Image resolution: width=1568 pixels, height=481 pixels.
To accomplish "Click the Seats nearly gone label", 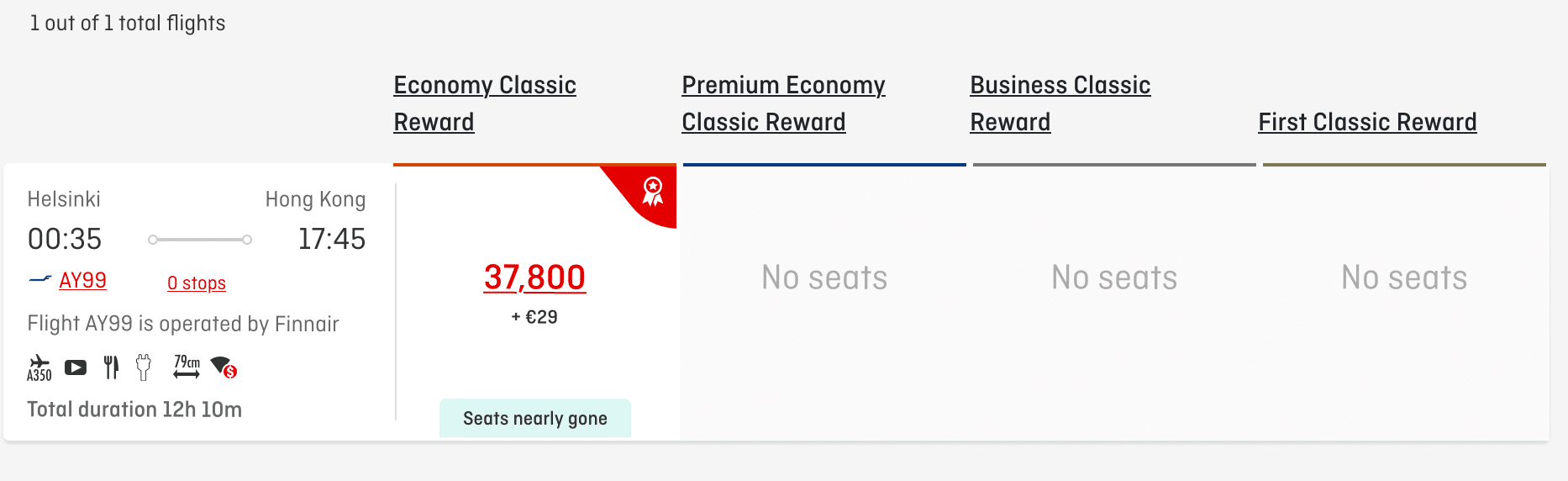I will [x=534, y=418].
